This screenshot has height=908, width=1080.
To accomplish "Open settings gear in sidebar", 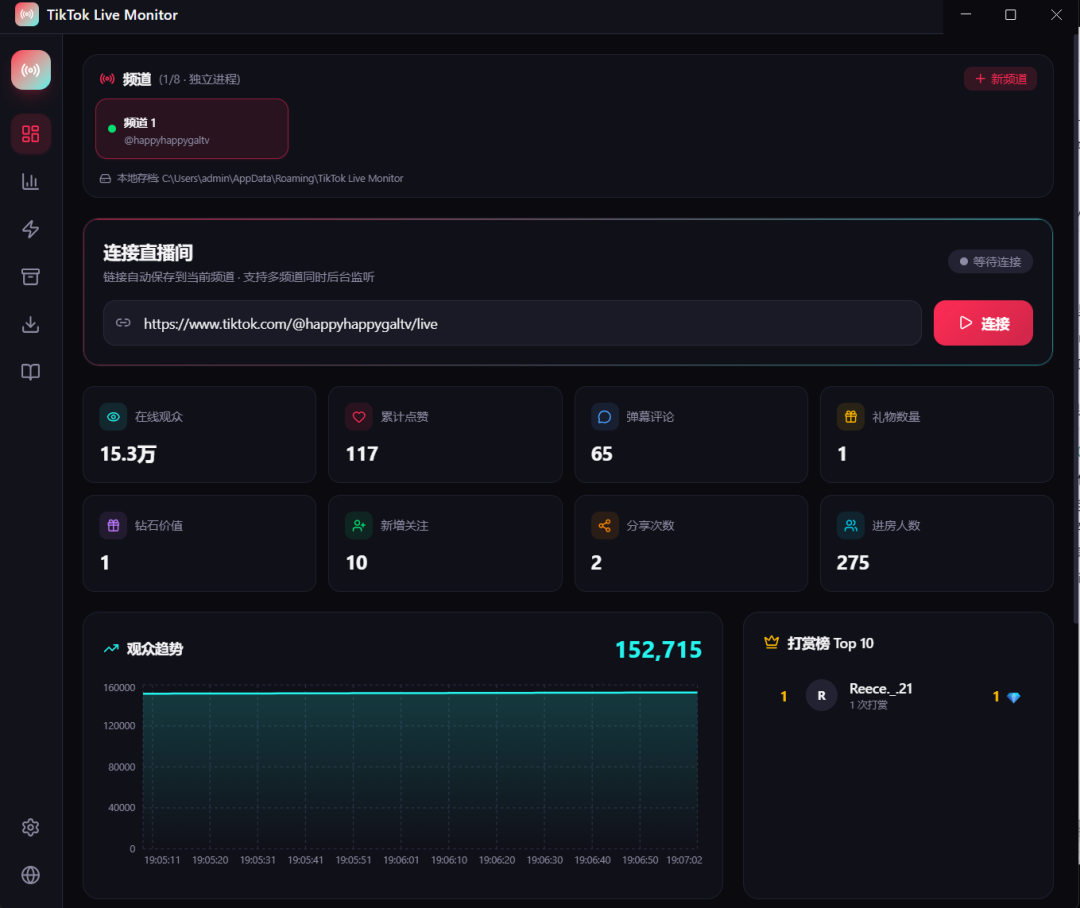I will pyautogui.click(x=30, y=827).
